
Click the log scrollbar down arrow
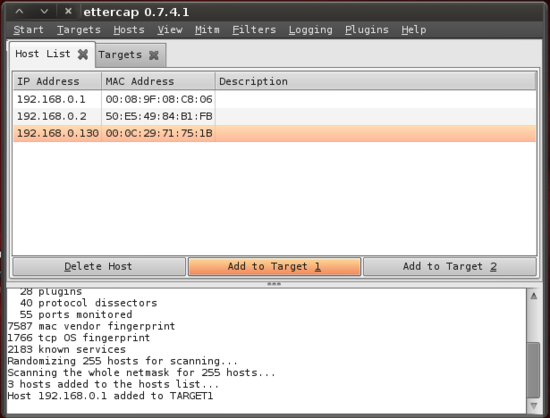pos(534,406)
